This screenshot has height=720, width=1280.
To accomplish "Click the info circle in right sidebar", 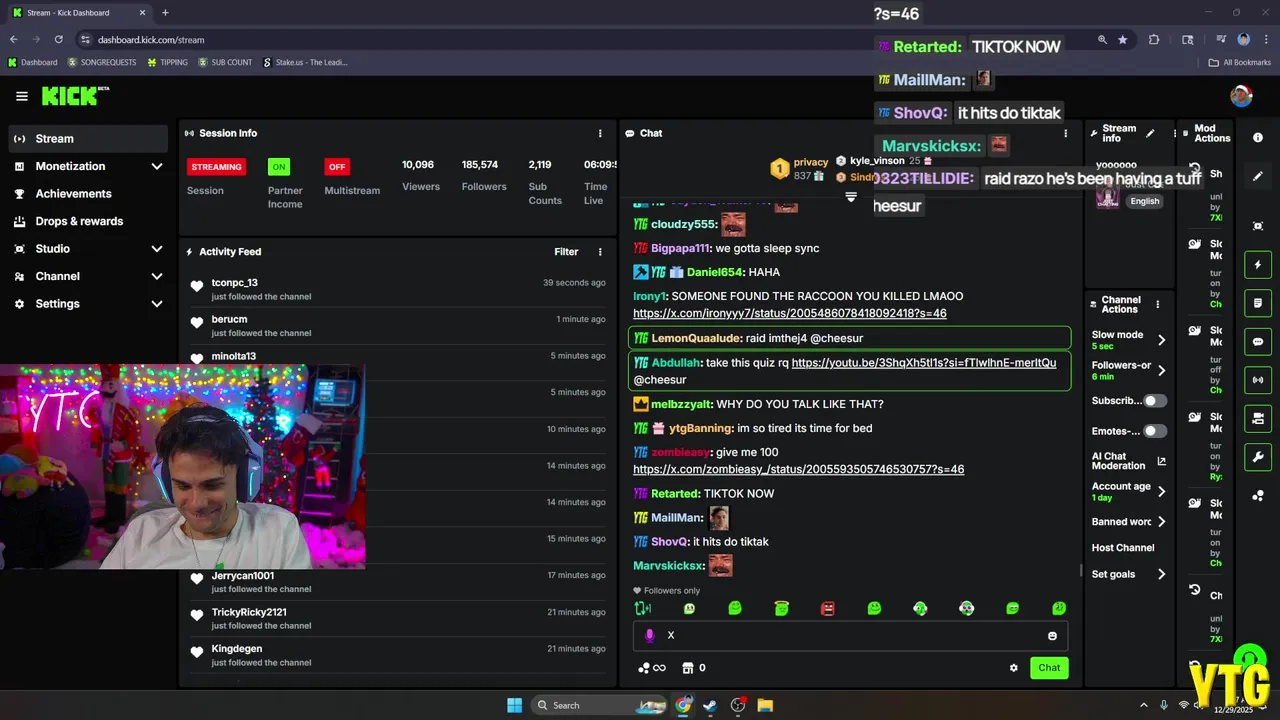I will (1258, 138).
